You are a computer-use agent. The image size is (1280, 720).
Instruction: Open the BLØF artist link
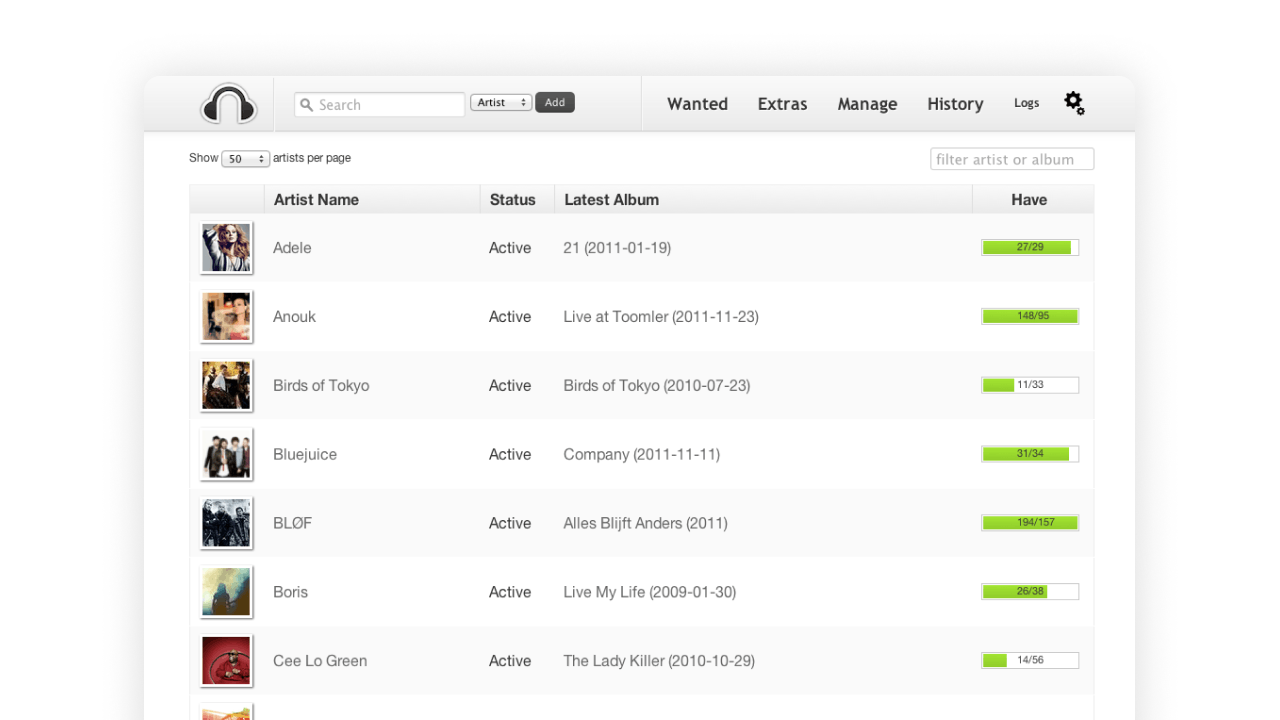292,523
